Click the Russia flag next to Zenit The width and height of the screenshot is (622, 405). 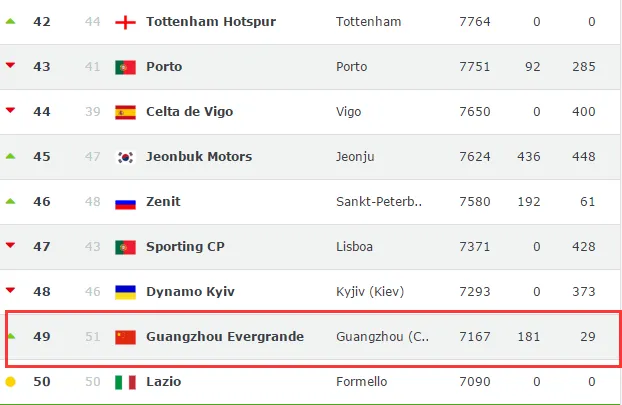click(125, 202)
